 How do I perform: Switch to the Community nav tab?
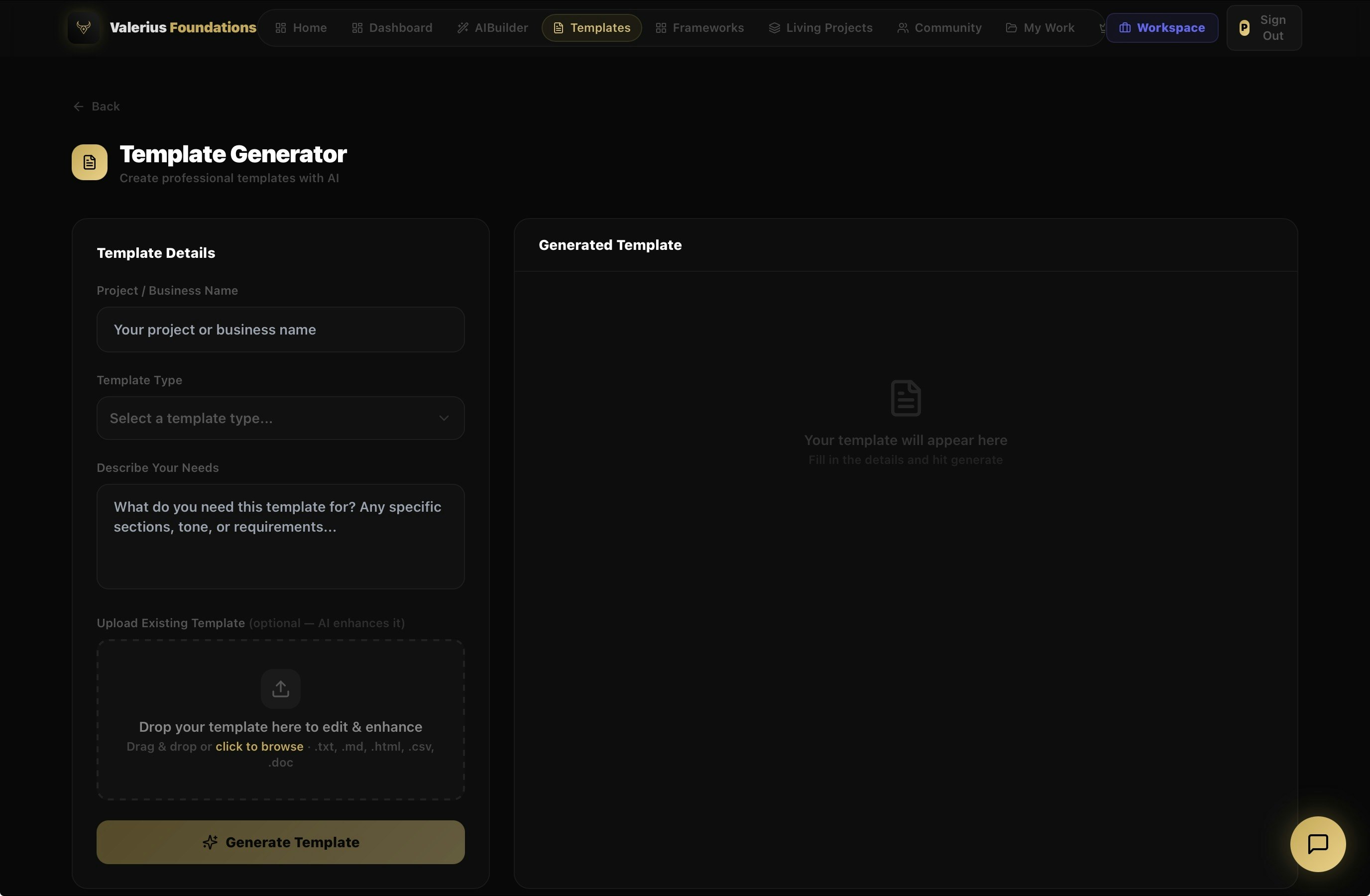(939, 27)
